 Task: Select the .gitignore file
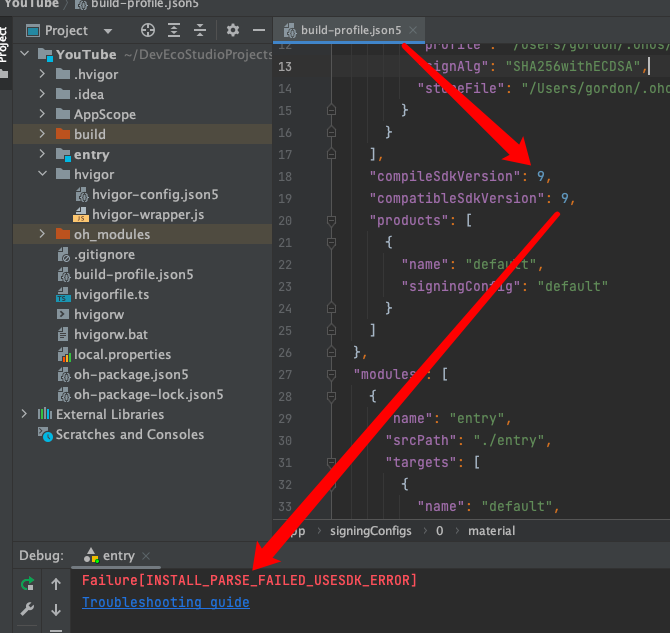pos(104,254)
